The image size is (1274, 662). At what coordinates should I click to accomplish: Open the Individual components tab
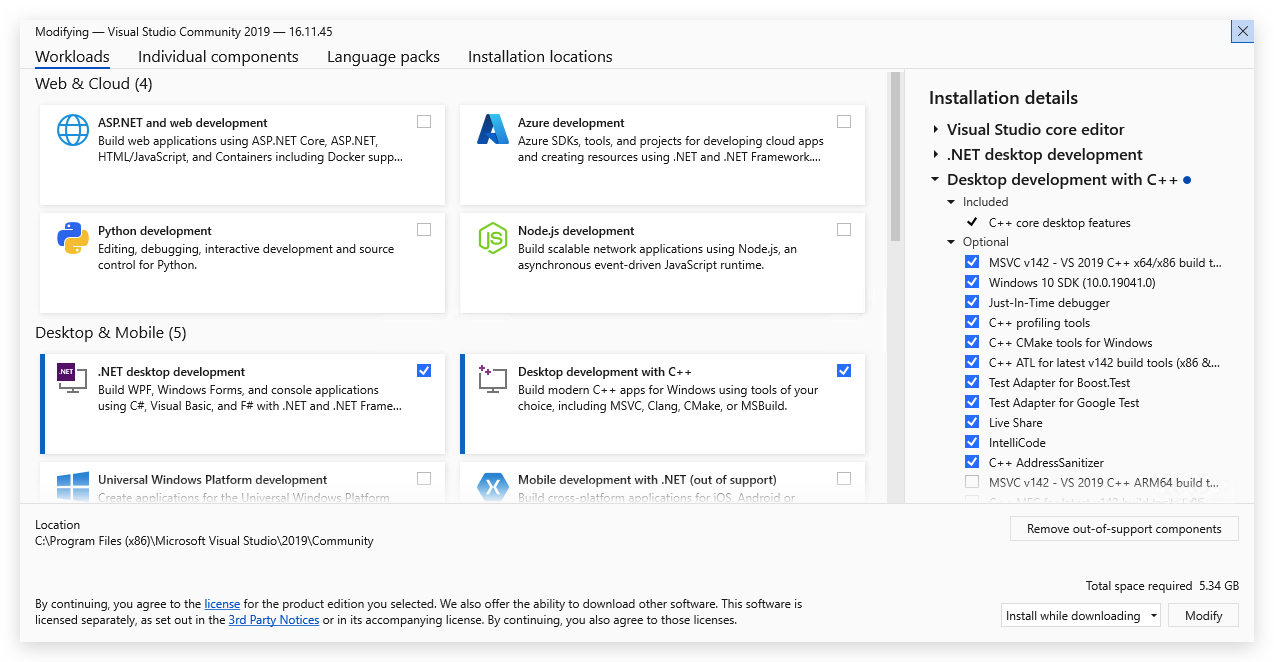[218, 57]
